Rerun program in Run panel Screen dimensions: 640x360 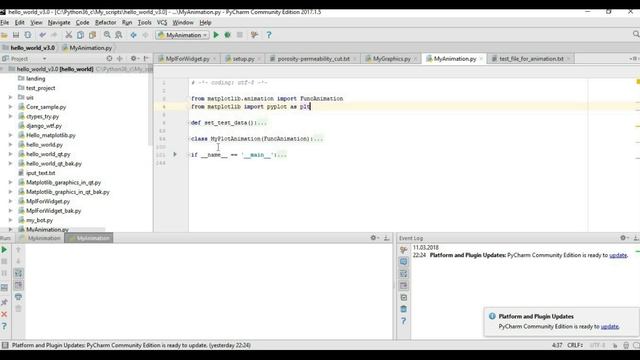[x=4, y=250]
